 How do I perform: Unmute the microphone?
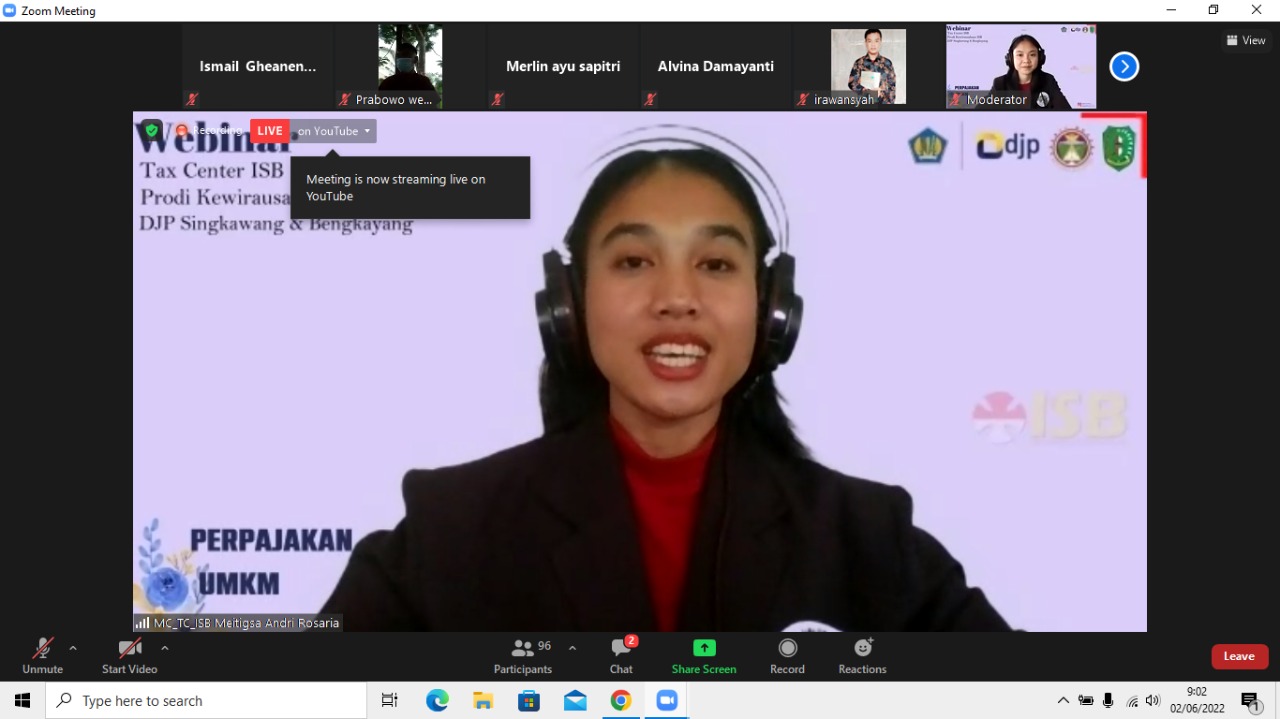tap(42, 656)
